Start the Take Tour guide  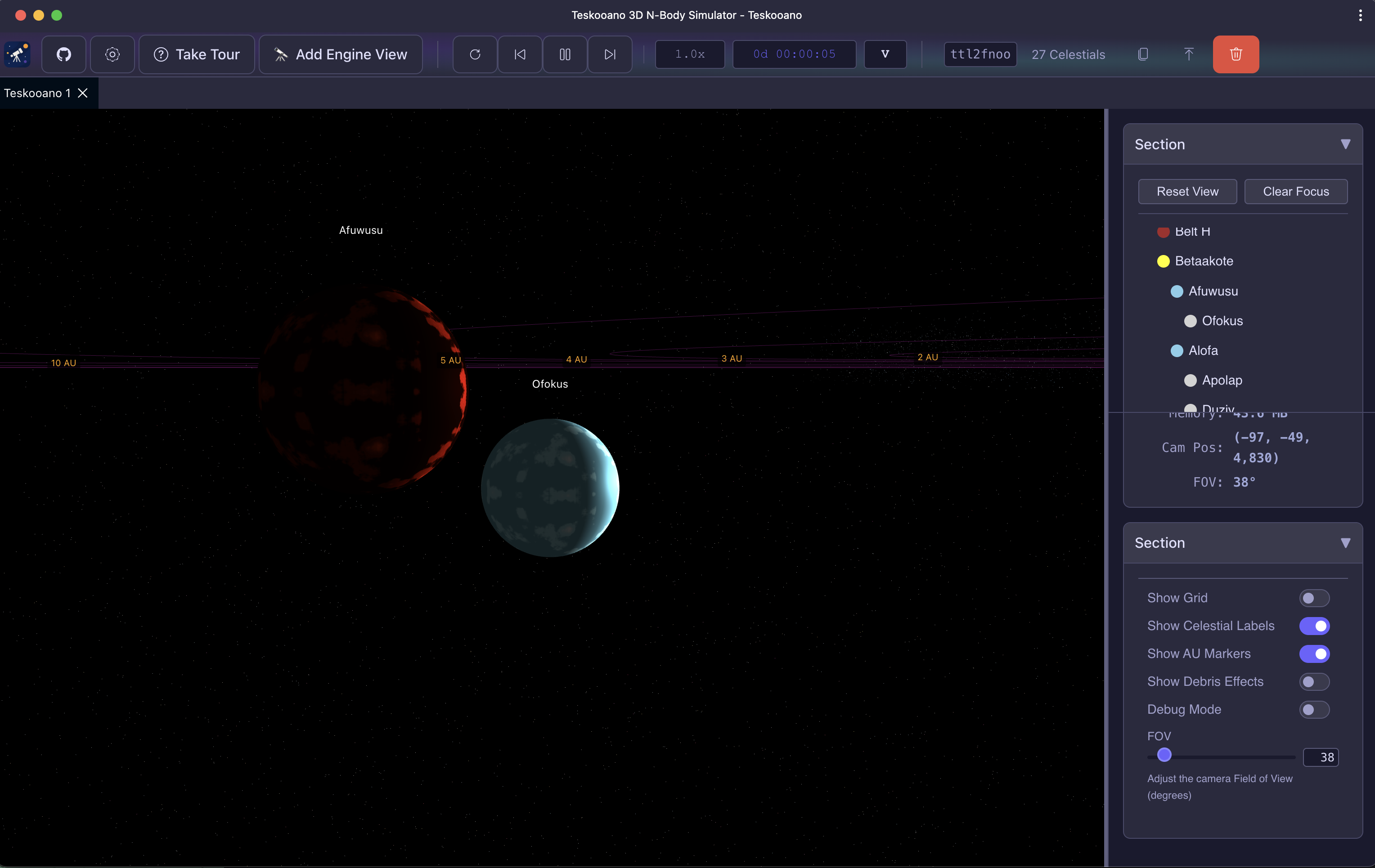[x=197, y=54]
